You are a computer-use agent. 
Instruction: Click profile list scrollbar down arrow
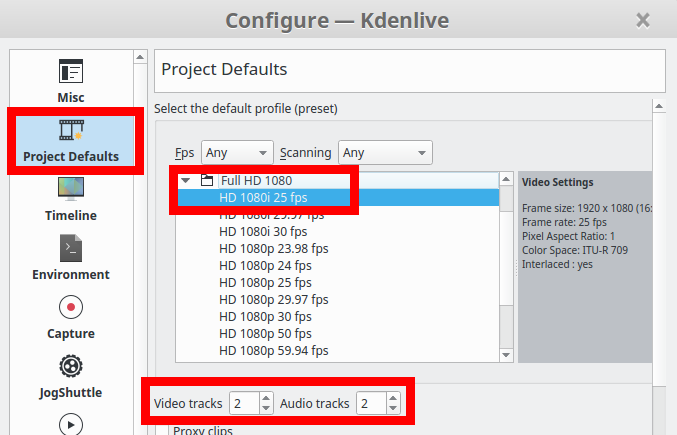click(506, 355)
